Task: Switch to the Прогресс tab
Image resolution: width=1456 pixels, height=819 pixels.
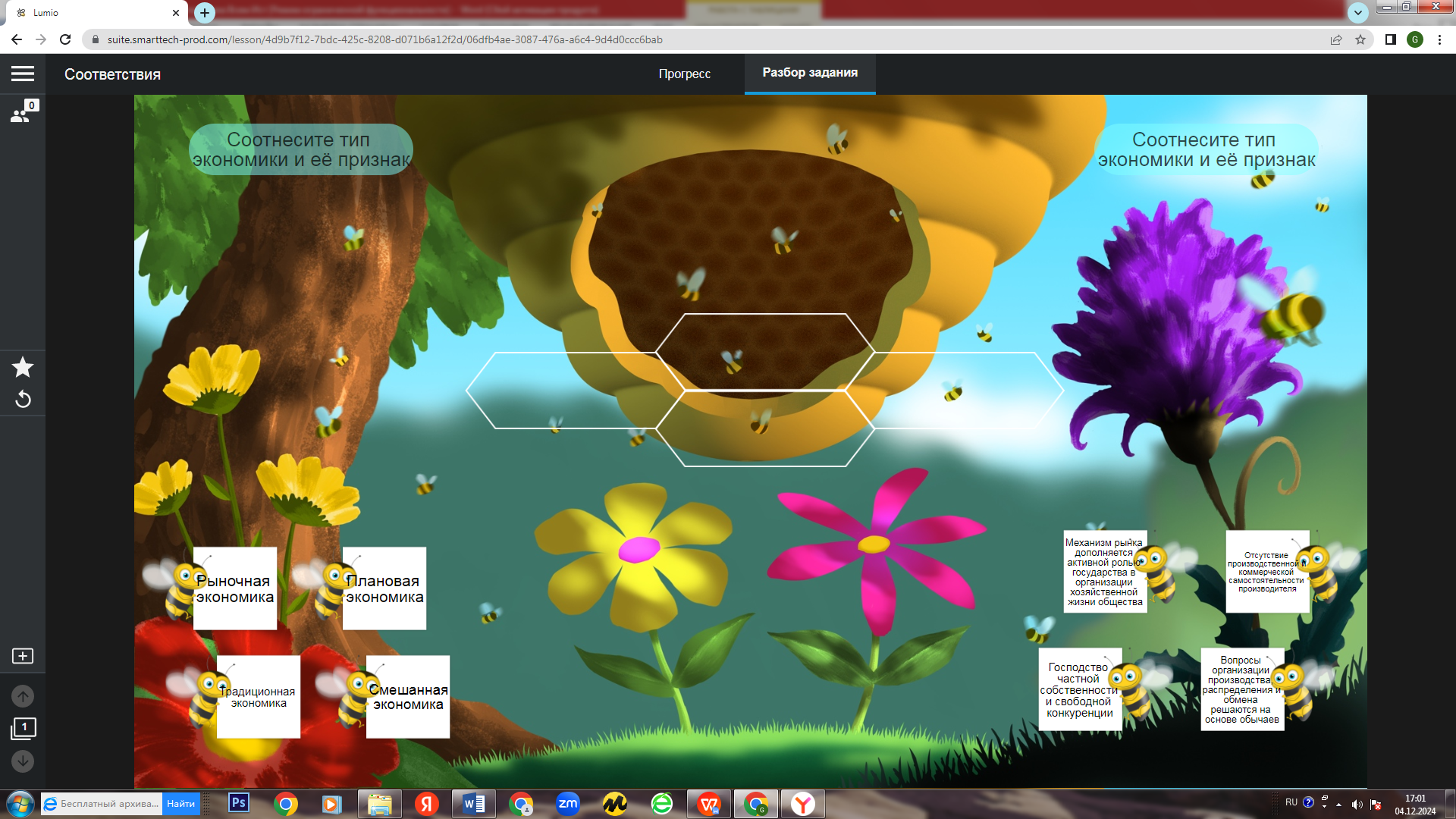Action: tap(684, 74)
